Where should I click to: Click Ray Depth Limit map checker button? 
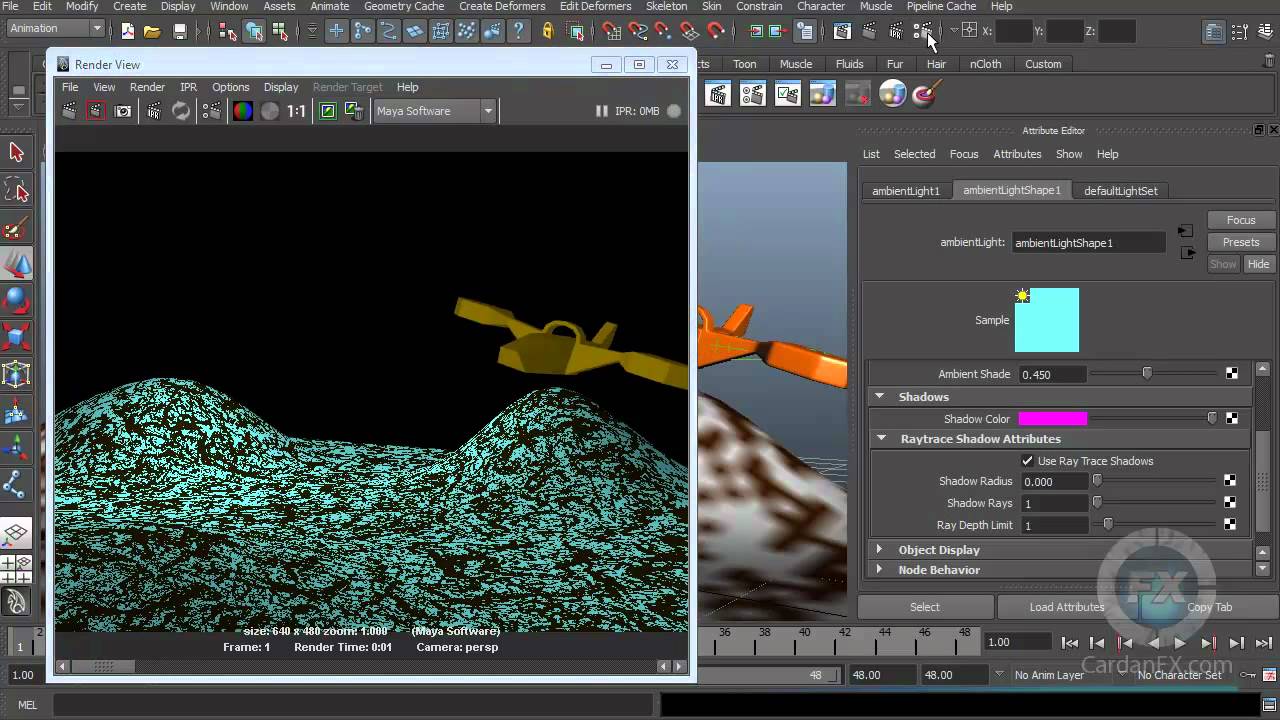[x=1230, y=525]
